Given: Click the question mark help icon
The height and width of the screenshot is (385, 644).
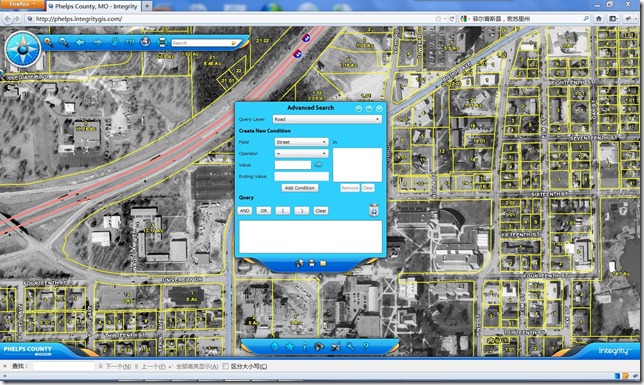Looking at the screenshot, I should point(365,346).
